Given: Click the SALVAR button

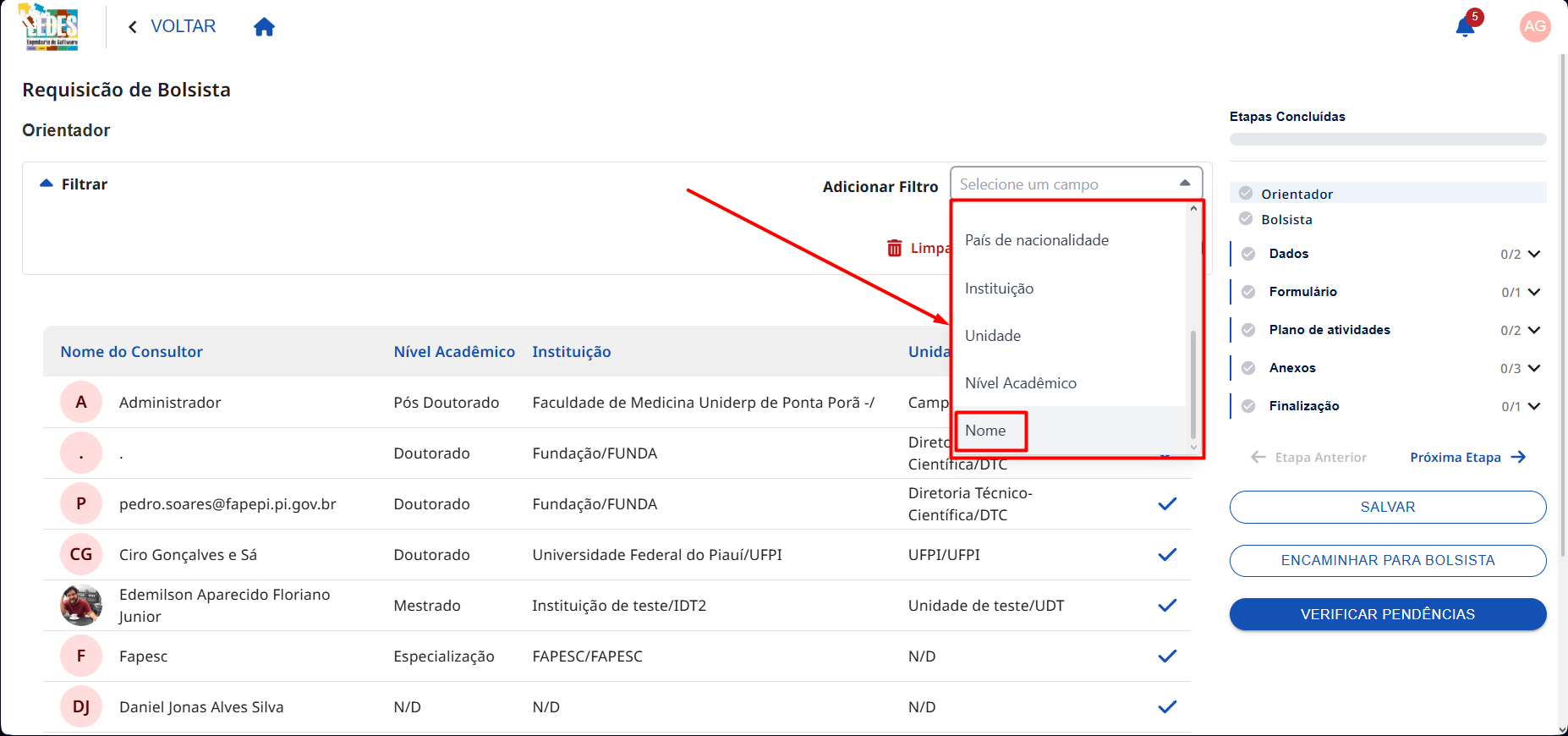Looking at the screenshot, I should [x=1388, y=507].
